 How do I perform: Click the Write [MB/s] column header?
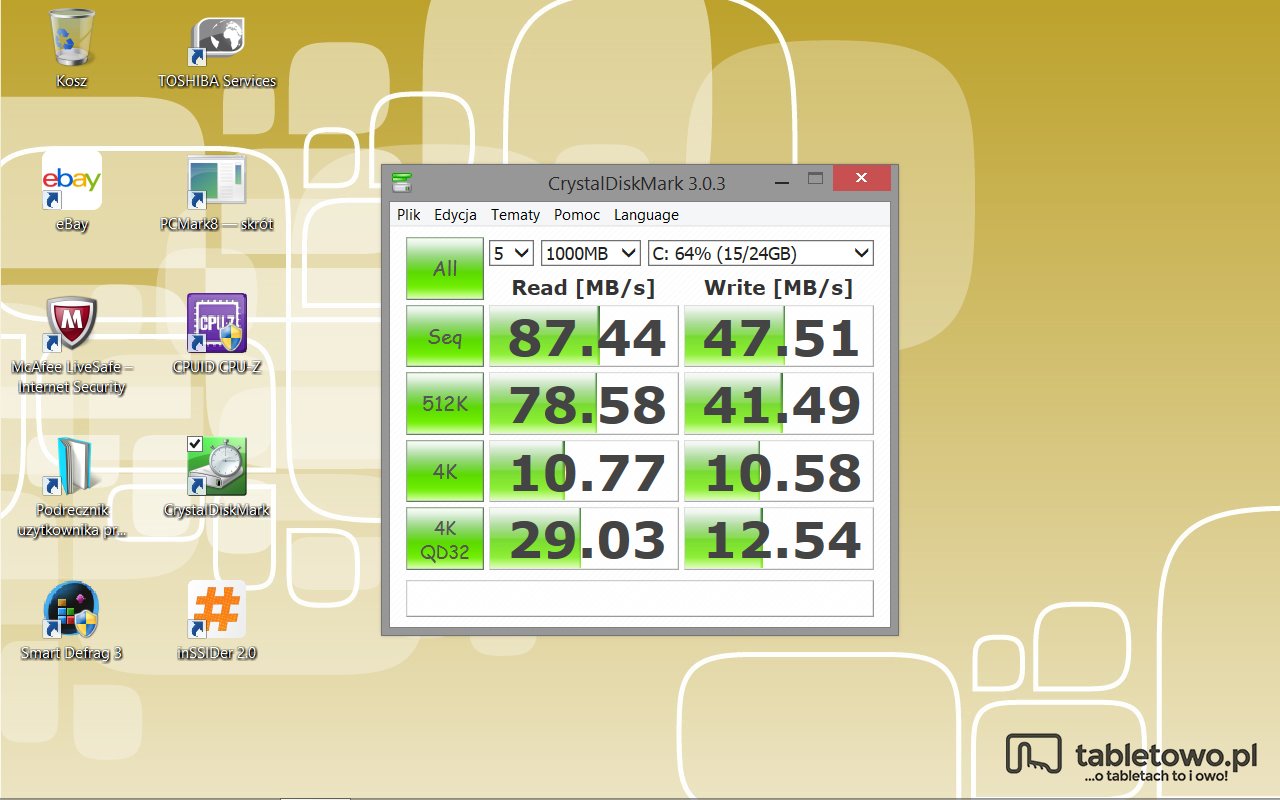pyautogui.click(x=779, y=288)
